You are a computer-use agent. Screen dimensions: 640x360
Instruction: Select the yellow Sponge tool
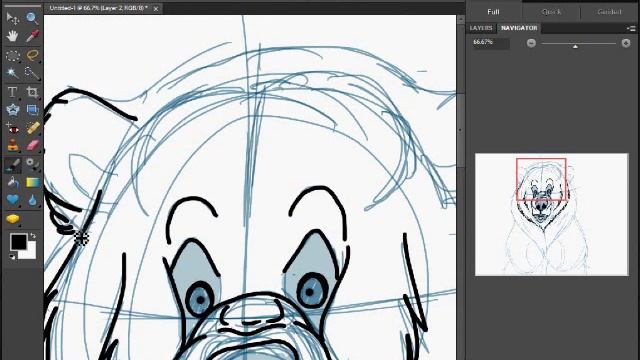[x=13, y=219]
